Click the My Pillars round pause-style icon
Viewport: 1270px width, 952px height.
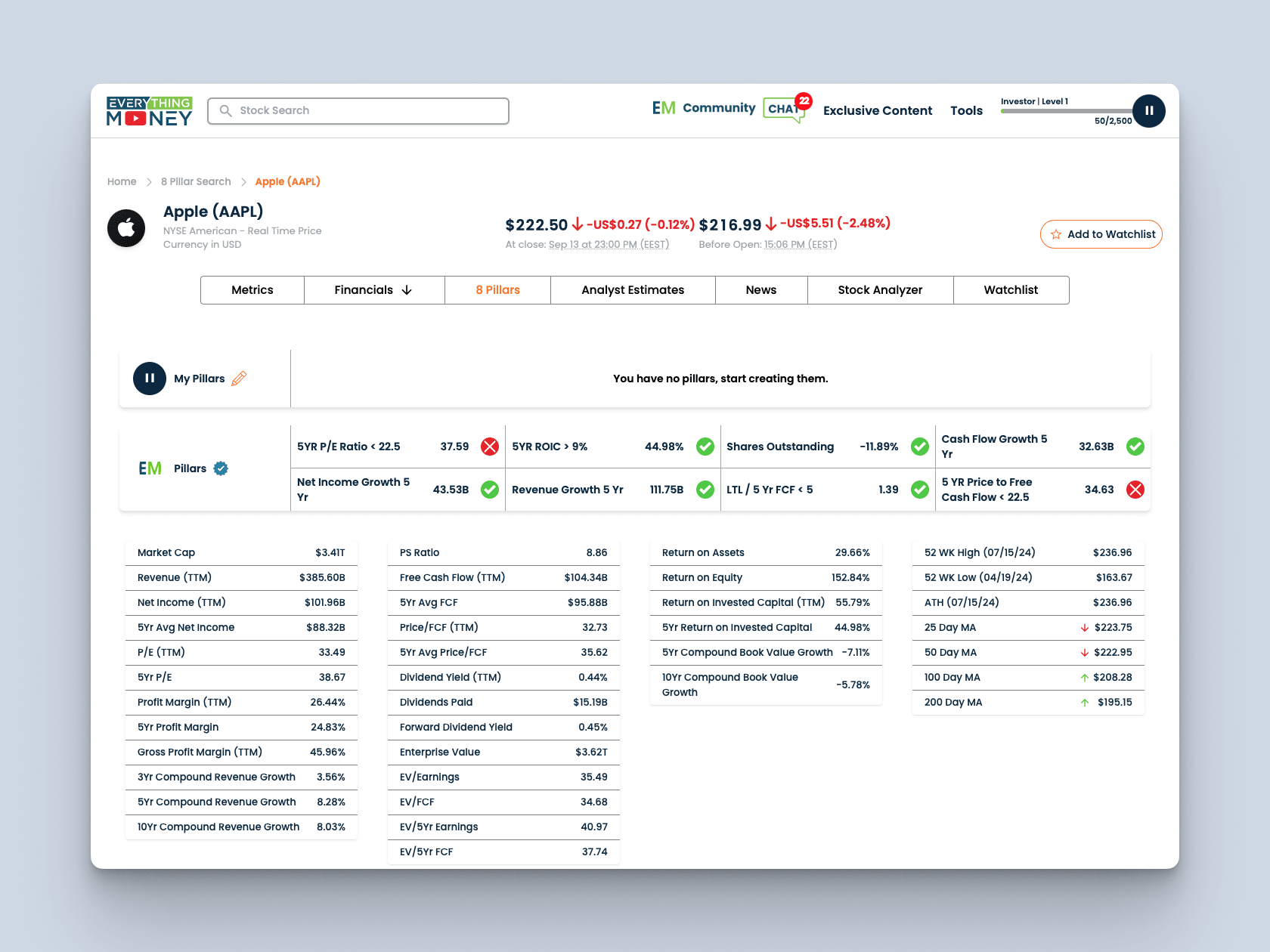(150, 379)
